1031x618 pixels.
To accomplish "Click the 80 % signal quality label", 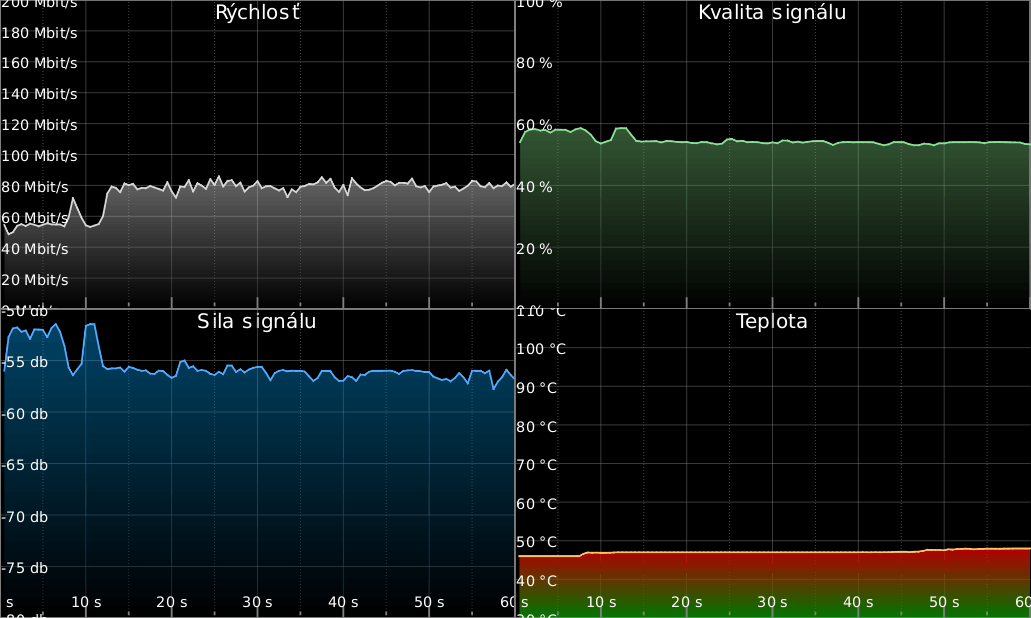I will click(x=535, y=63).
